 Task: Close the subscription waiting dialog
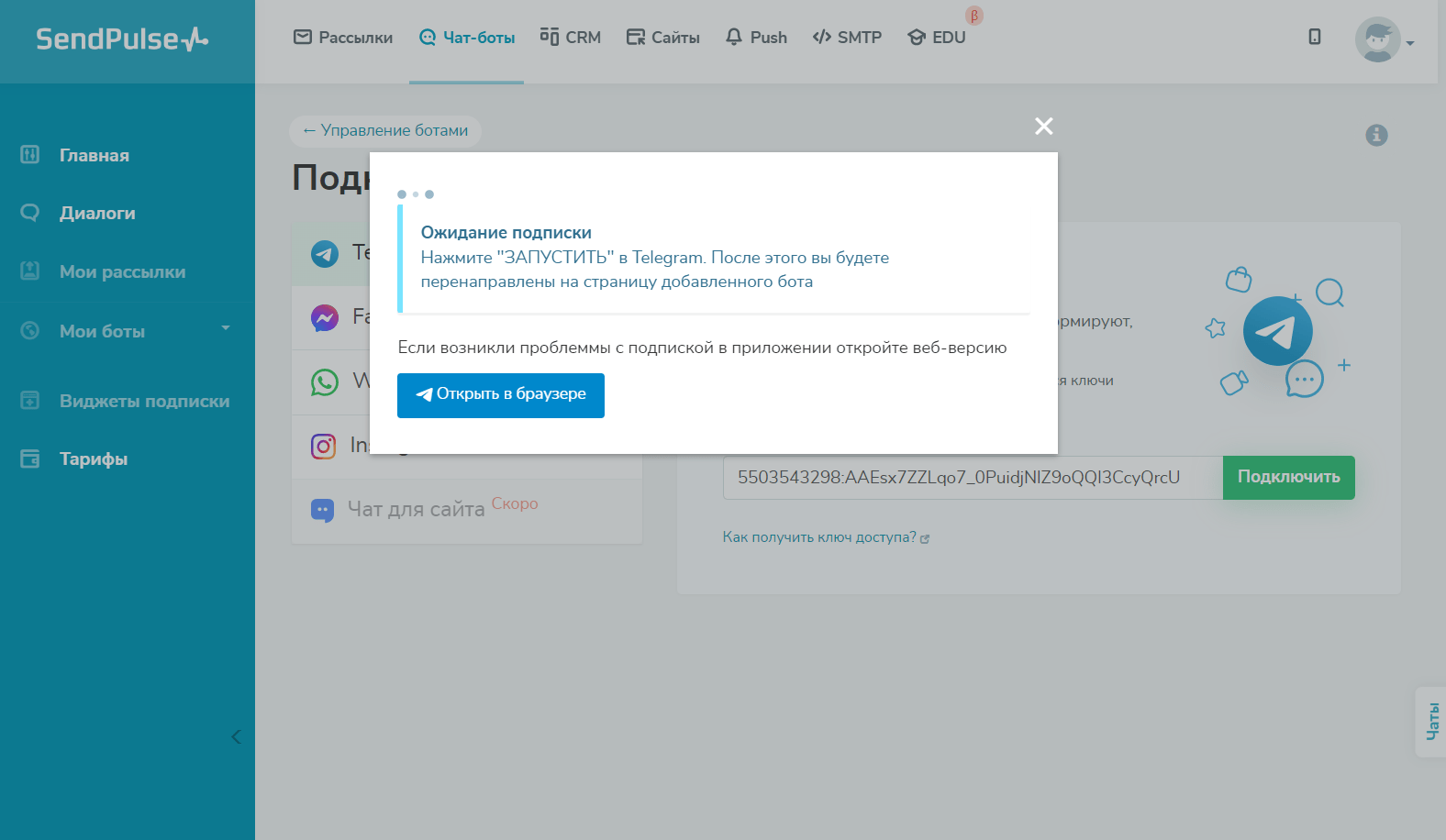pos(1043,127)
